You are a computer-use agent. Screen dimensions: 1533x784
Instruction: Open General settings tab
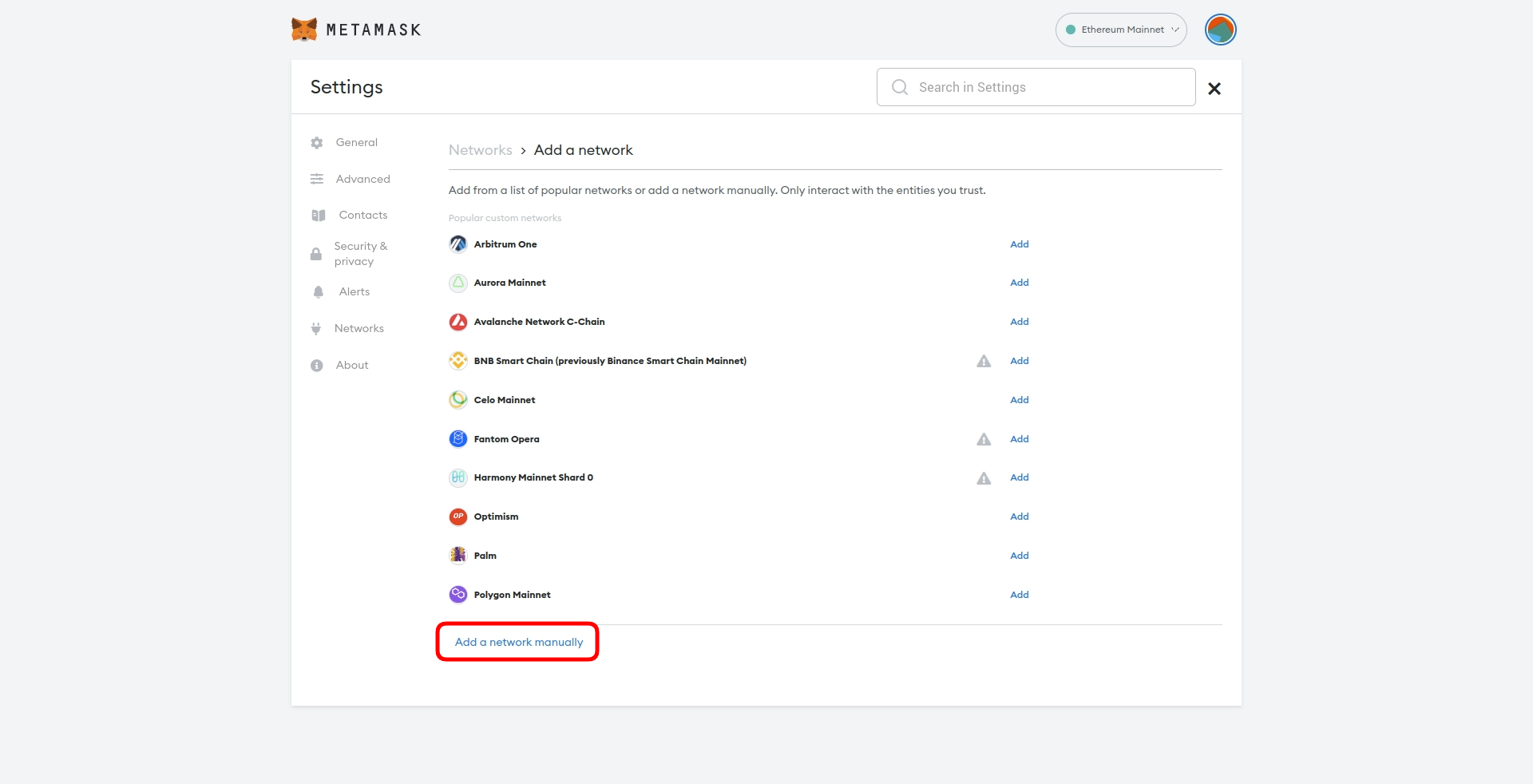point(357,142)
